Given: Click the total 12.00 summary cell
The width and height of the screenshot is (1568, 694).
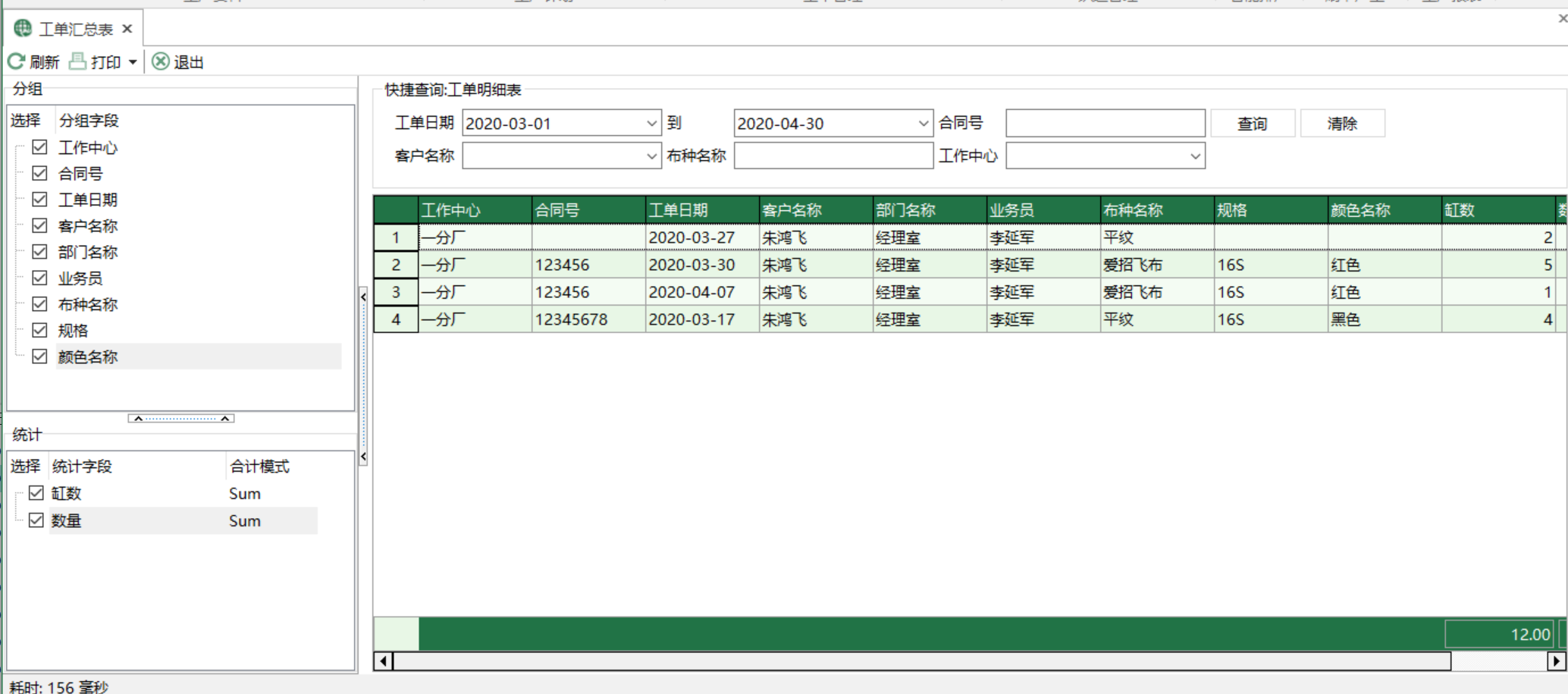Looking at the screenshot, I should 1500,634.
